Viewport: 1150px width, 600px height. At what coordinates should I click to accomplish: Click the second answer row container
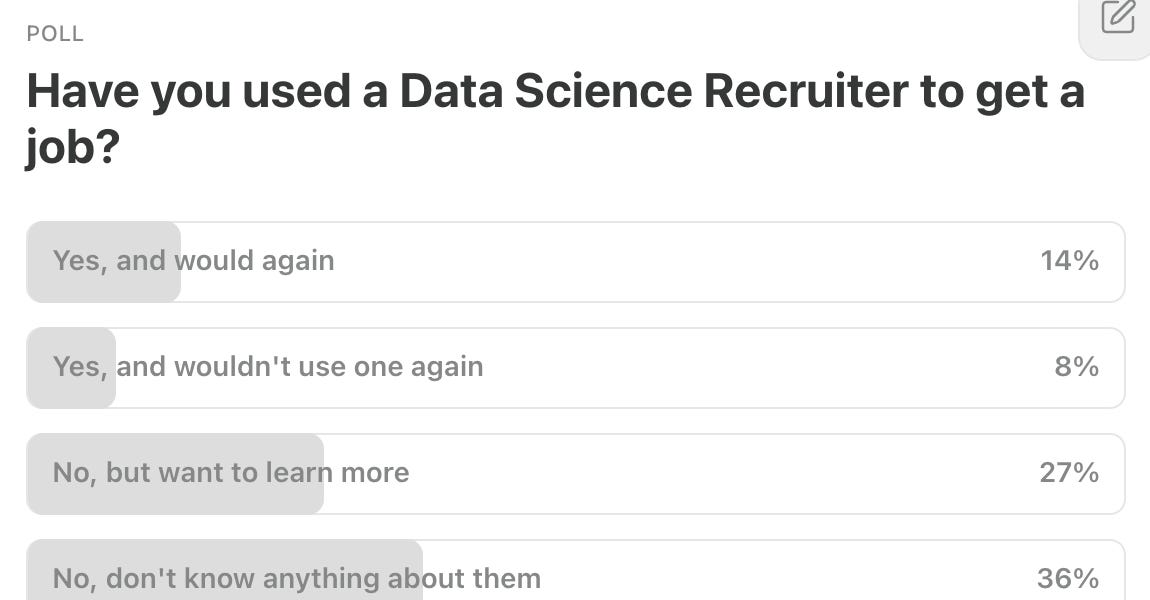click(575, 367)
